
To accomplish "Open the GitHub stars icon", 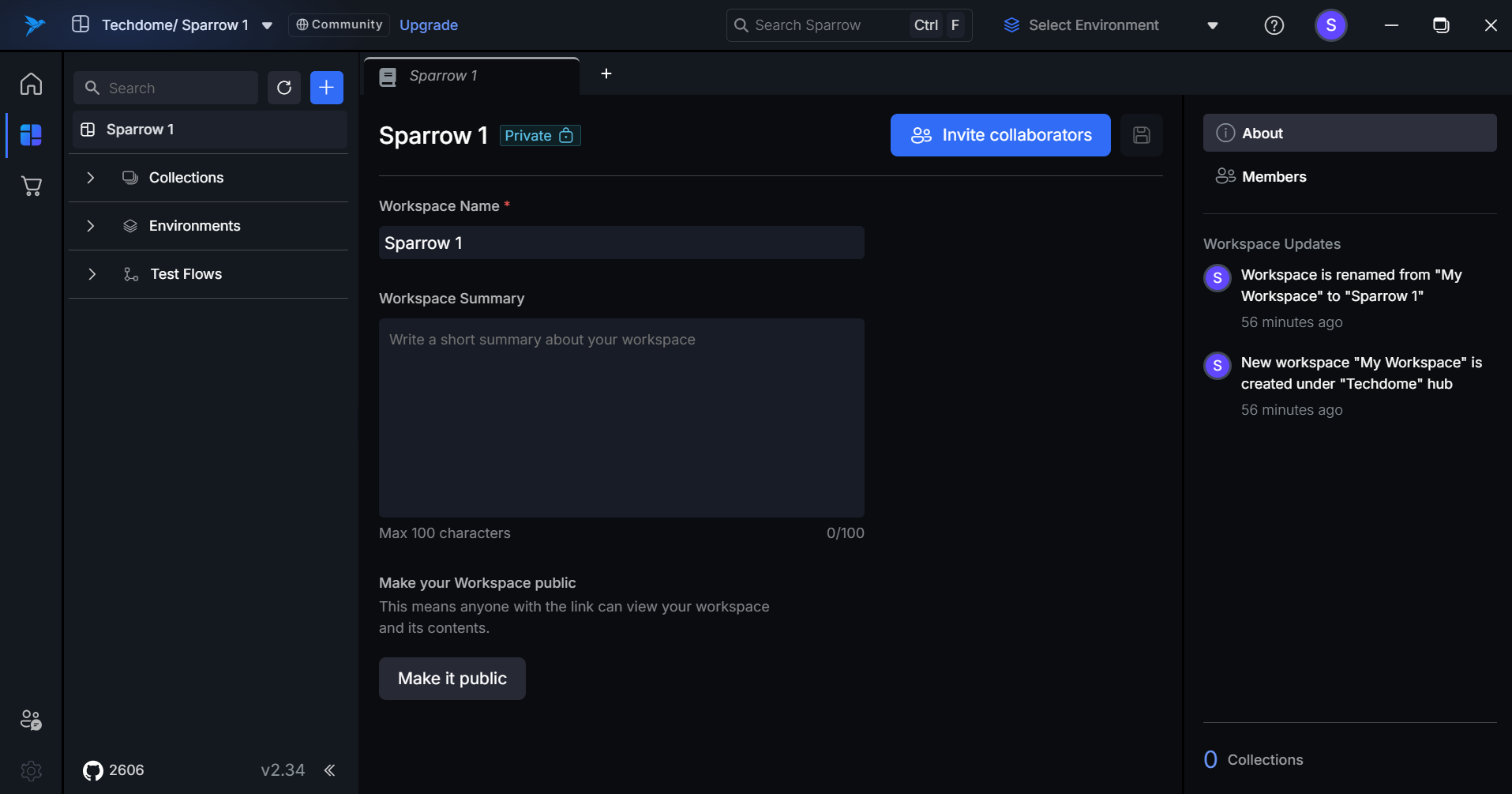I will click(93, 770).
